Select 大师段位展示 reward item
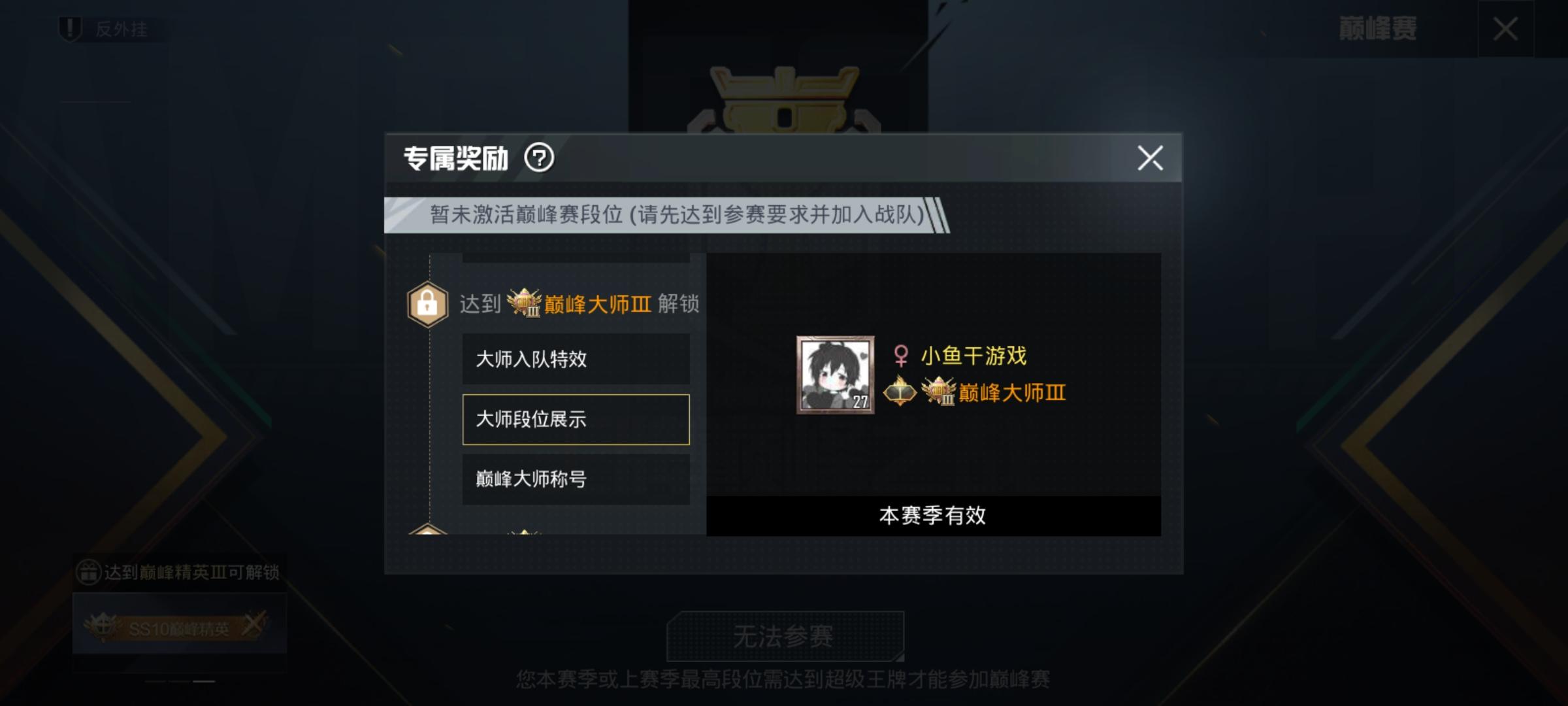Image resolution: width=1568 pixels, height=706 pixels. pos(576,420)
